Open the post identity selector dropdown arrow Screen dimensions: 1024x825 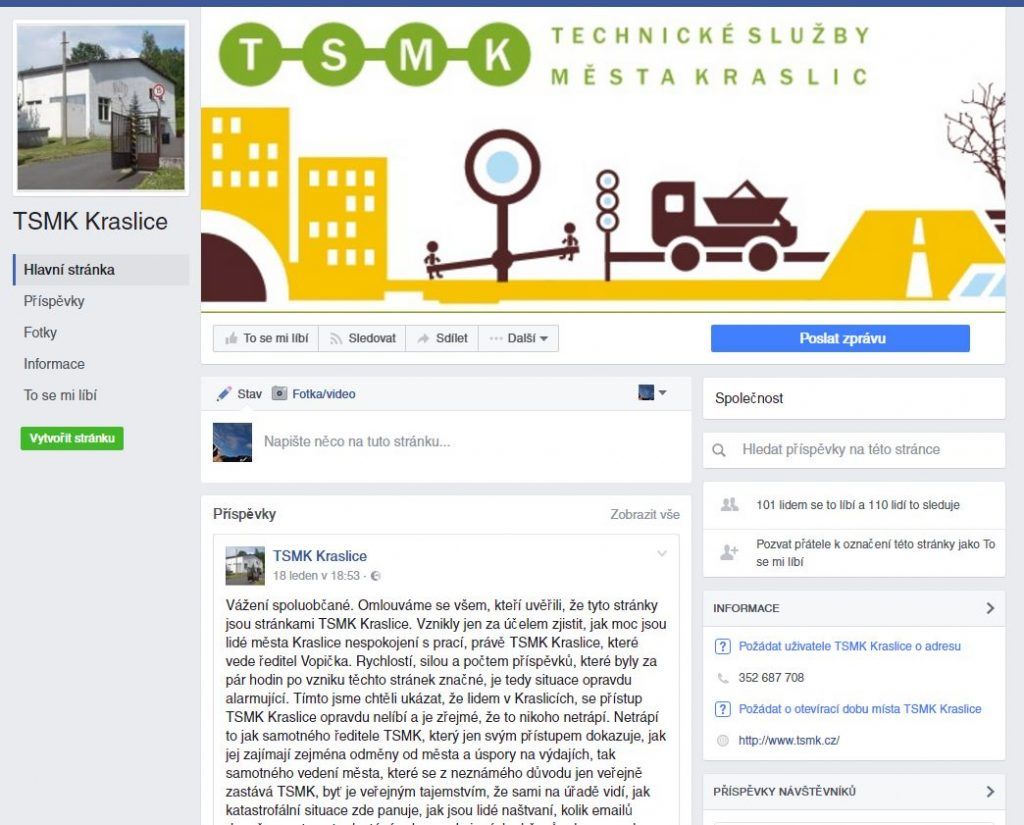tap(663, 393)
